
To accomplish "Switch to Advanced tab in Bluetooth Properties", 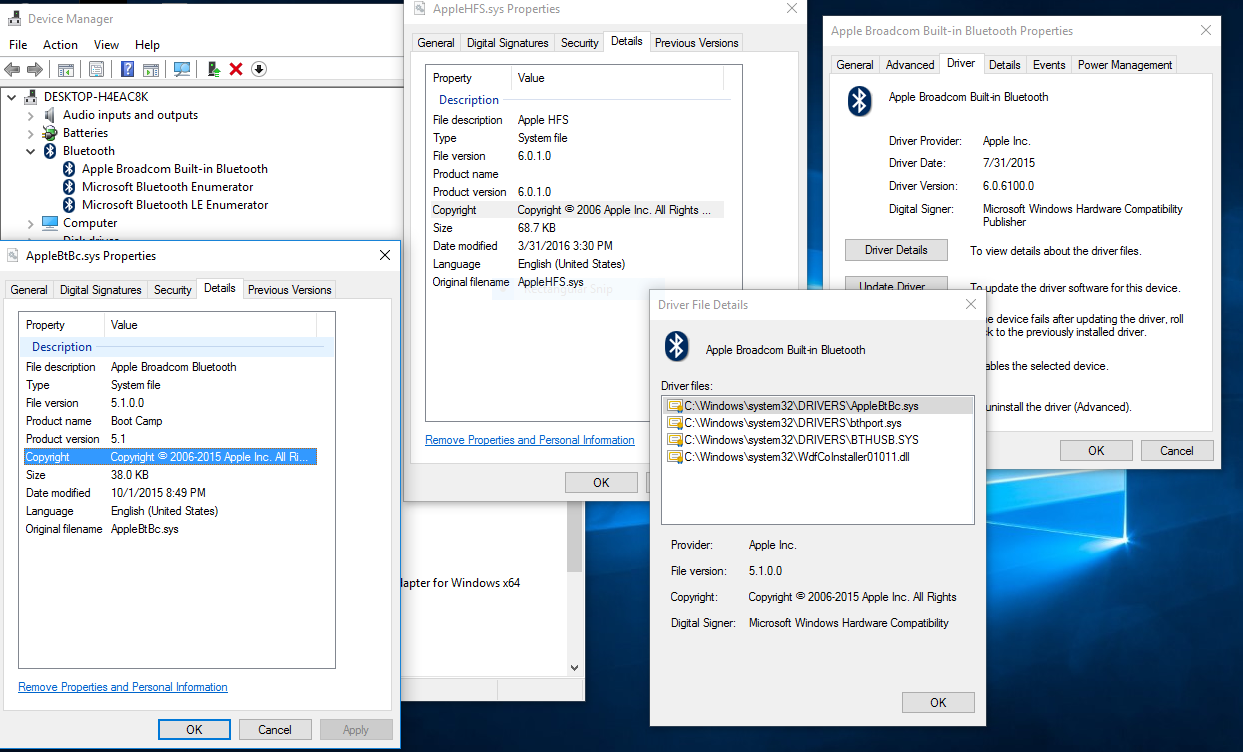I will click(x=910, y=65).
